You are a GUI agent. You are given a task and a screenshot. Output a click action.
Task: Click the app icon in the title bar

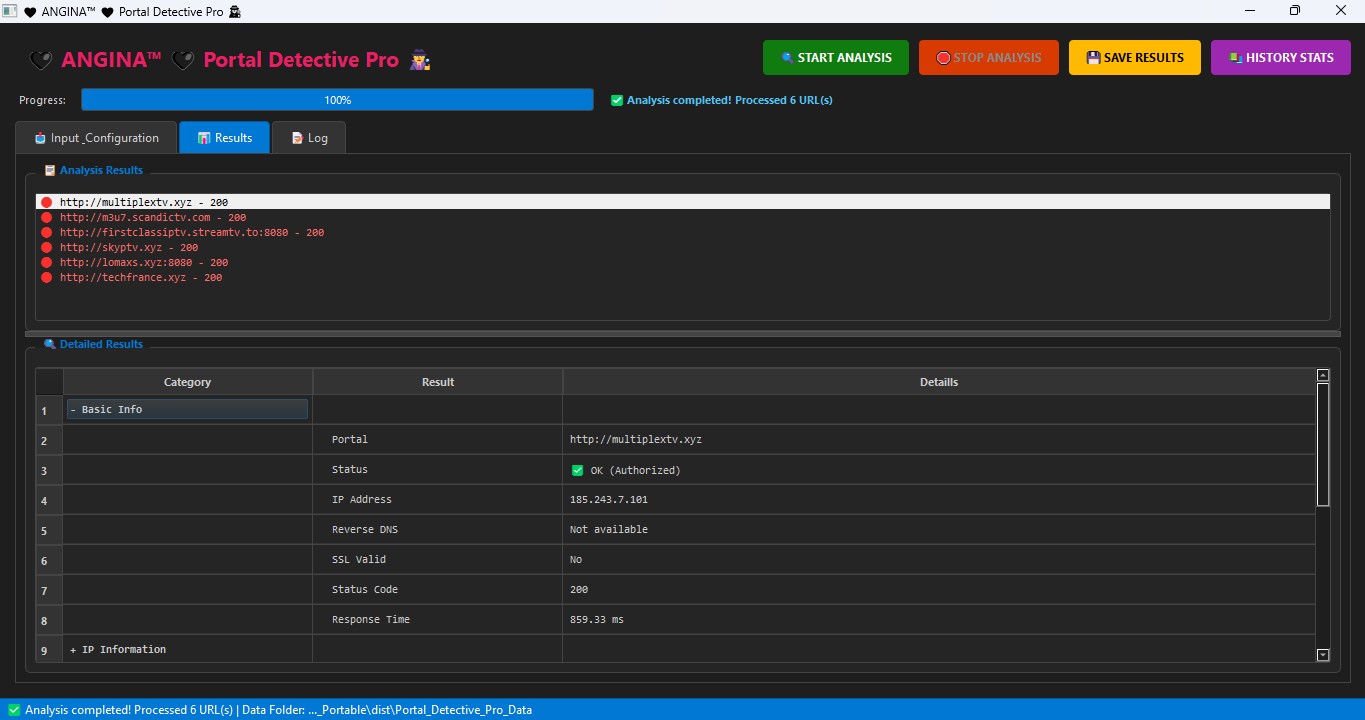point(10,11)
